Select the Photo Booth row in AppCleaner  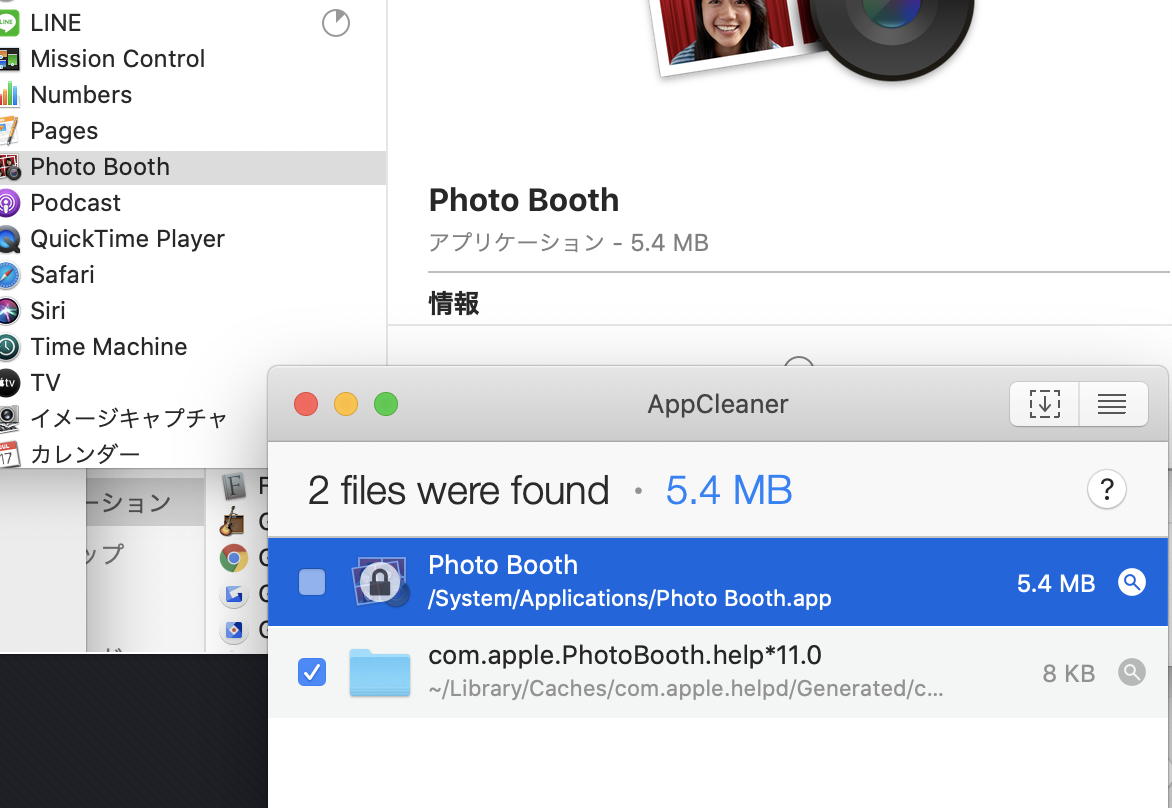[x=718, y=582]
